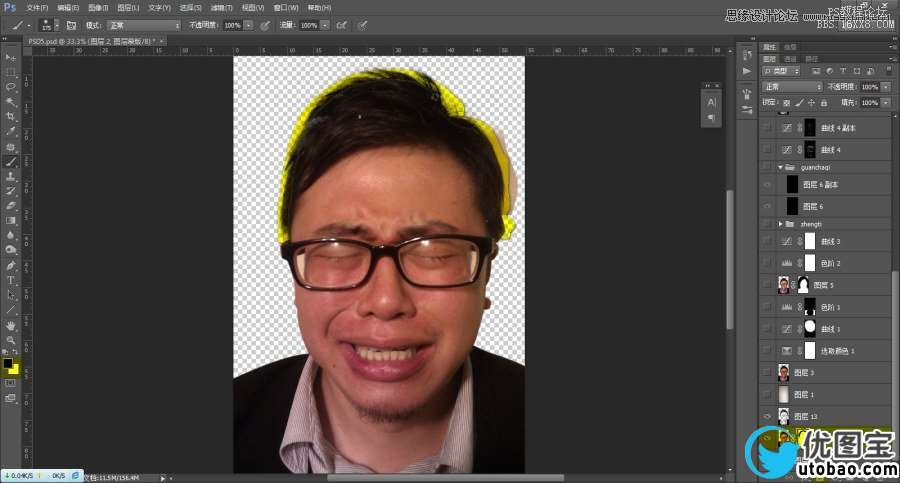Image resolution: width=900 pixels, height=483 pixels.
Task: Select the 图层 1 layer thumbnail
Action: click(x=783, y=395)
